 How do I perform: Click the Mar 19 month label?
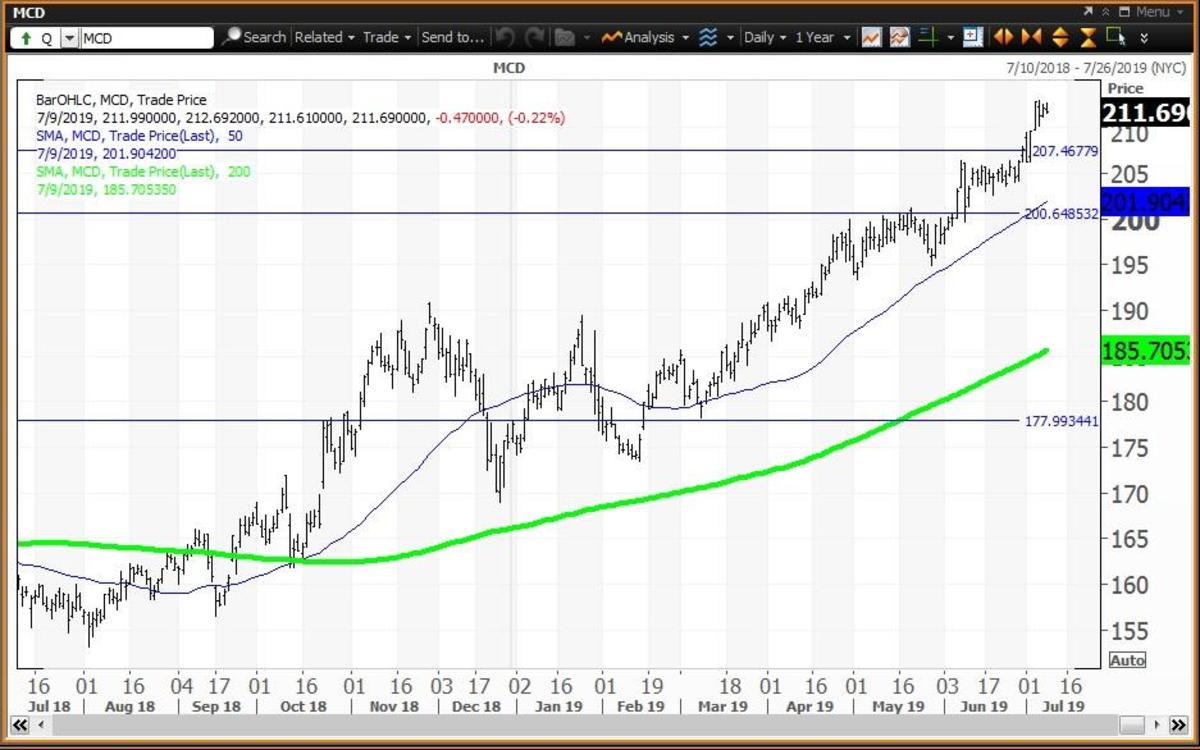tap(722, 706)
